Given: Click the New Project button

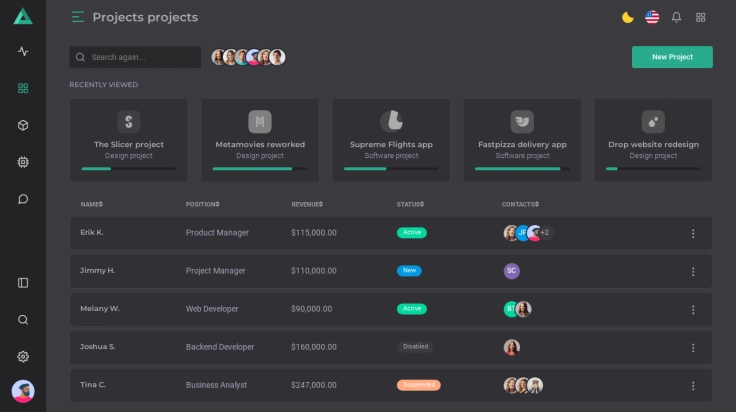Looking at the screenshot, I should tap(672, 57).
